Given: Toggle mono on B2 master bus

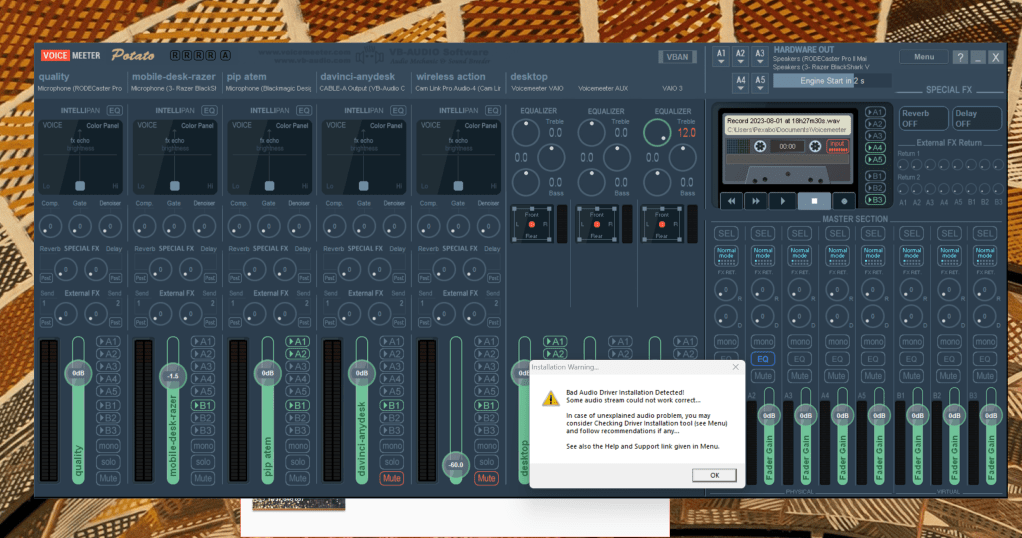Looking at the screenshot, I should [949, 342].
